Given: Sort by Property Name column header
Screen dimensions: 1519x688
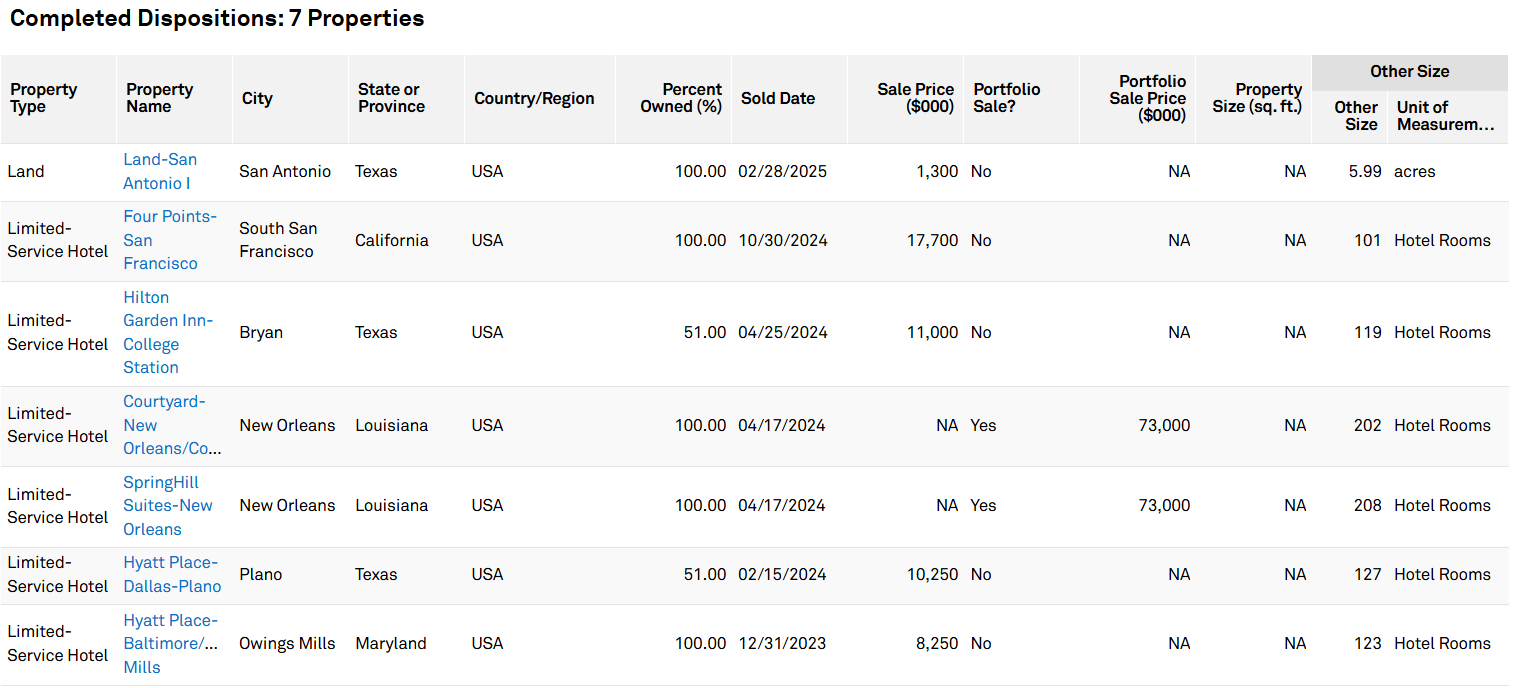Looking at the screenshot, I should [x=159, y=98].
